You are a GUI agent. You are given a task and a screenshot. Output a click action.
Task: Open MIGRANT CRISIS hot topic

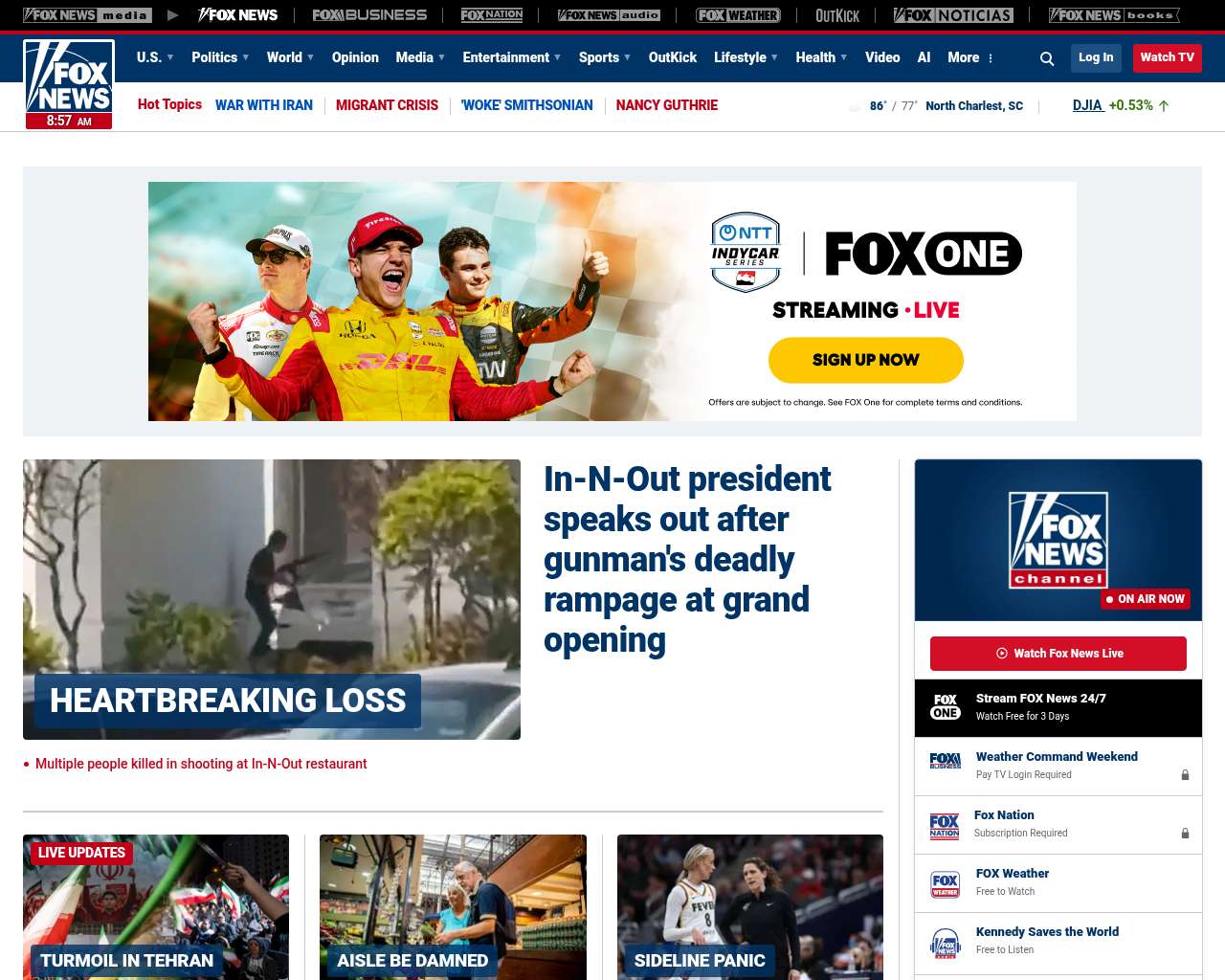(387, 105)
